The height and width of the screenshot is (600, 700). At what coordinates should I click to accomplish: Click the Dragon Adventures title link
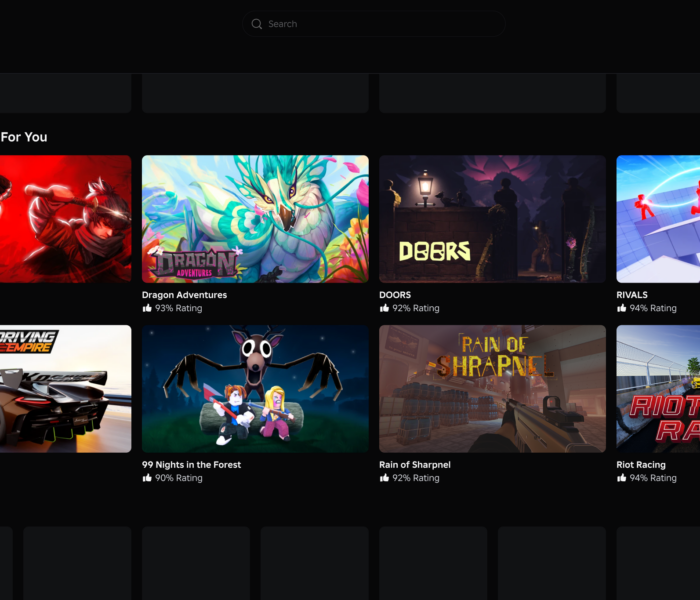pos(184,295)
